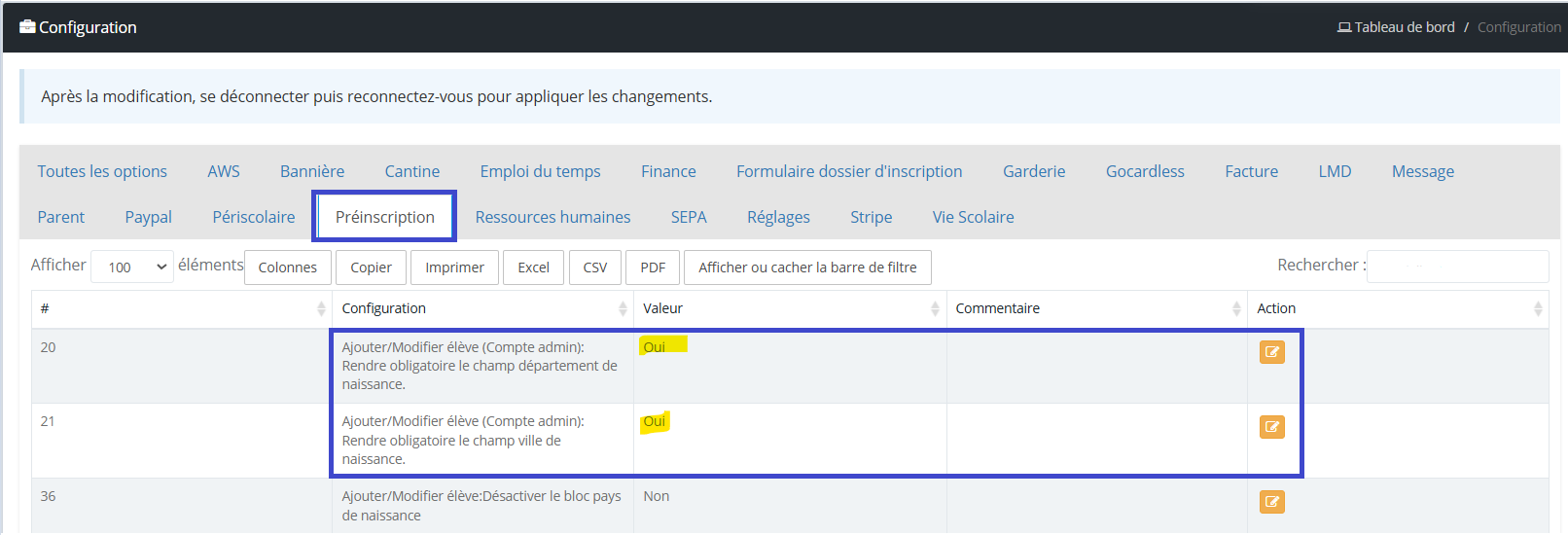Image resolution: width=1568 pixels, height=535 pixels.
Task: Click the laptop icon in the breadcrumb
Action: point(1344,27)
